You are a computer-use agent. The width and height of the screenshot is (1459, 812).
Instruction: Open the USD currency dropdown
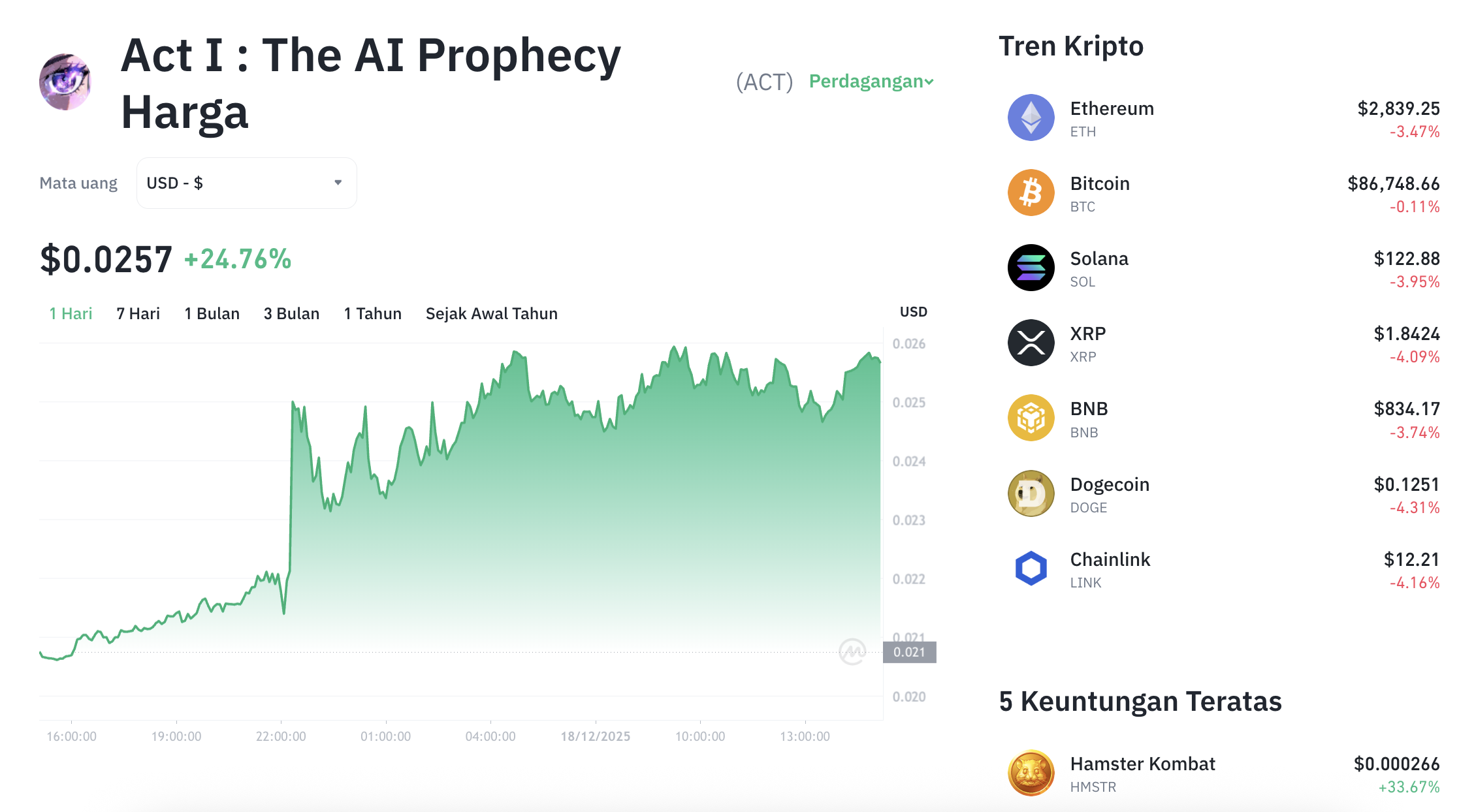point(246,183)
